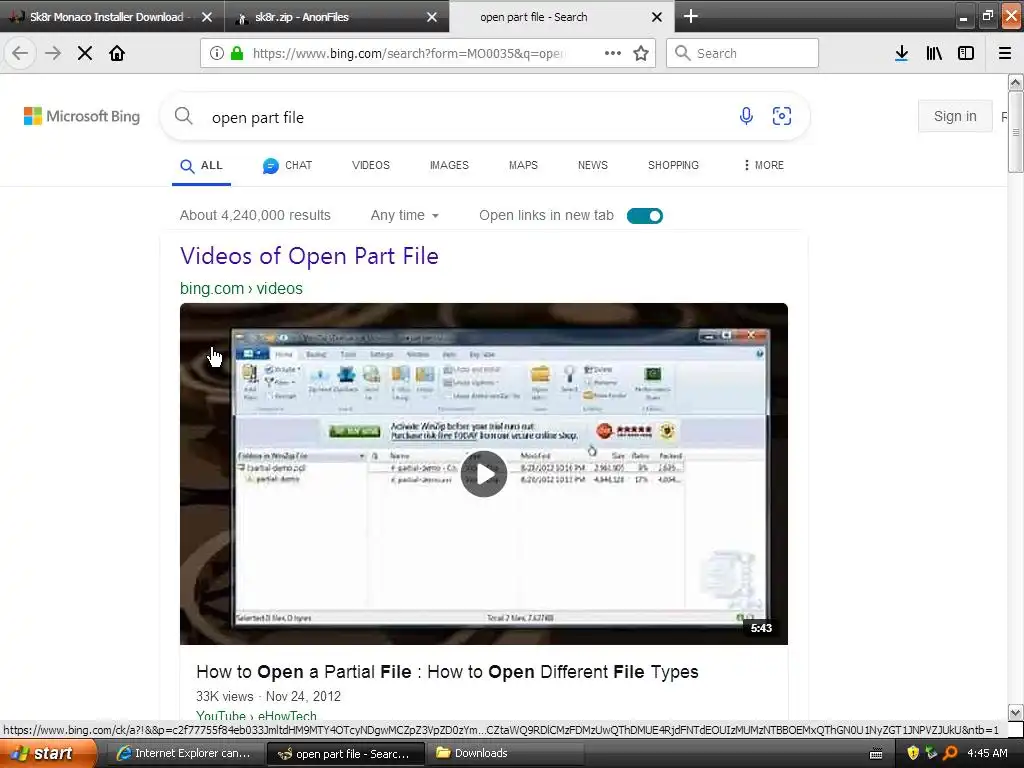
Task: Open the Bing CHAT tab
Action: (287, 166)
